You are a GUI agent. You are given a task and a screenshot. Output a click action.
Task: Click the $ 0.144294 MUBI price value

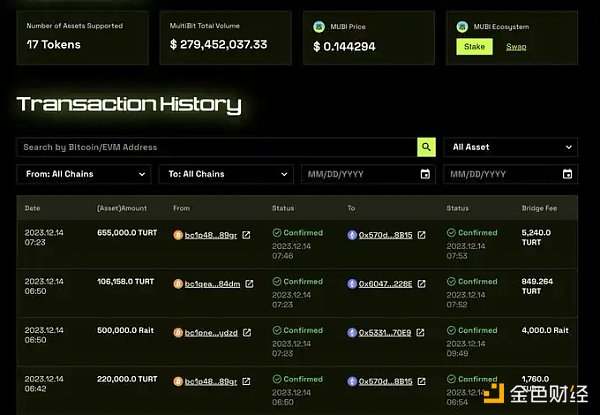[344, 47]
